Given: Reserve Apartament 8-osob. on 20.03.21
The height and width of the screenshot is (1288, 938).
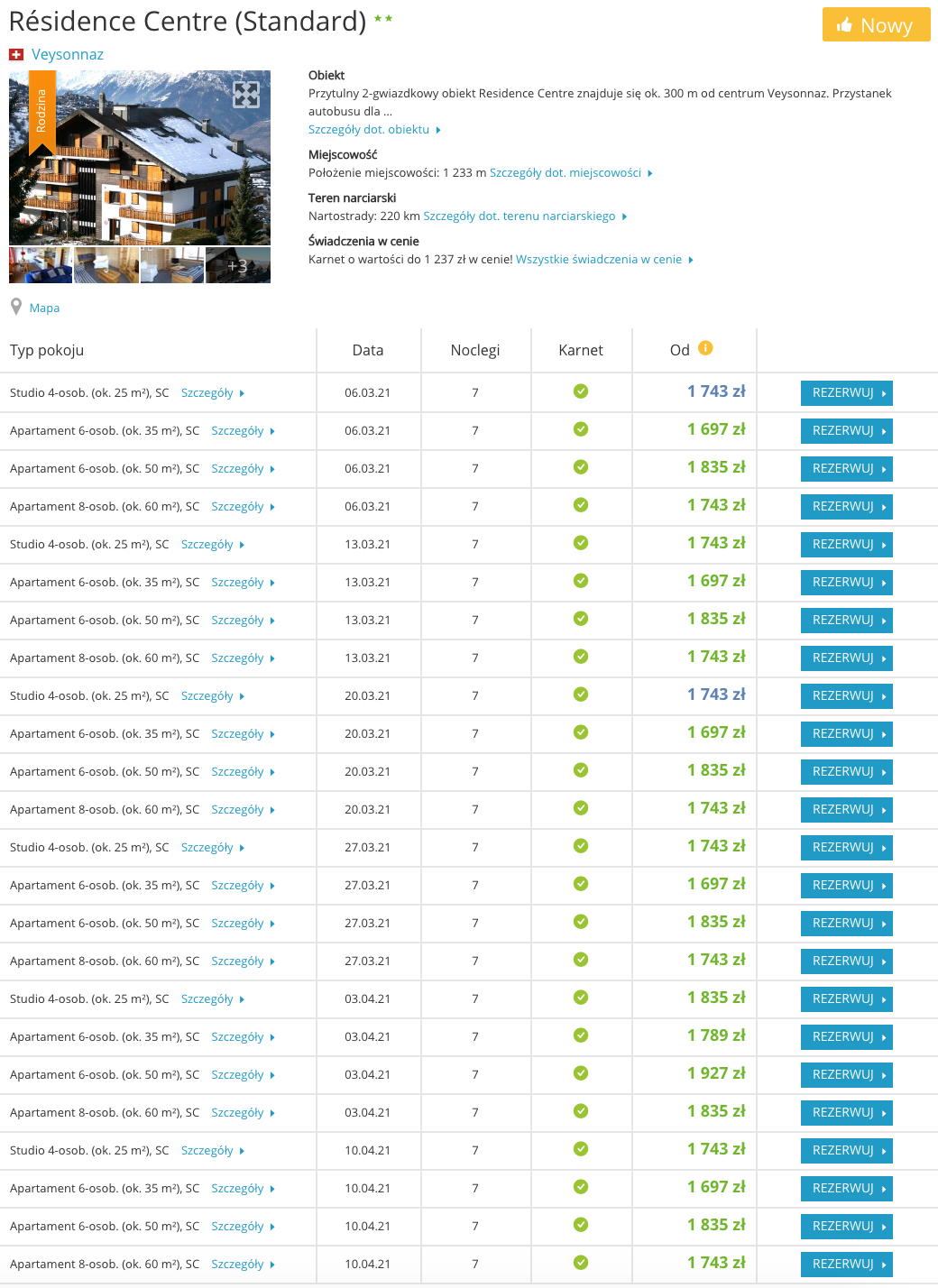Looking at the screenshot, I should [x=847, y=809].
